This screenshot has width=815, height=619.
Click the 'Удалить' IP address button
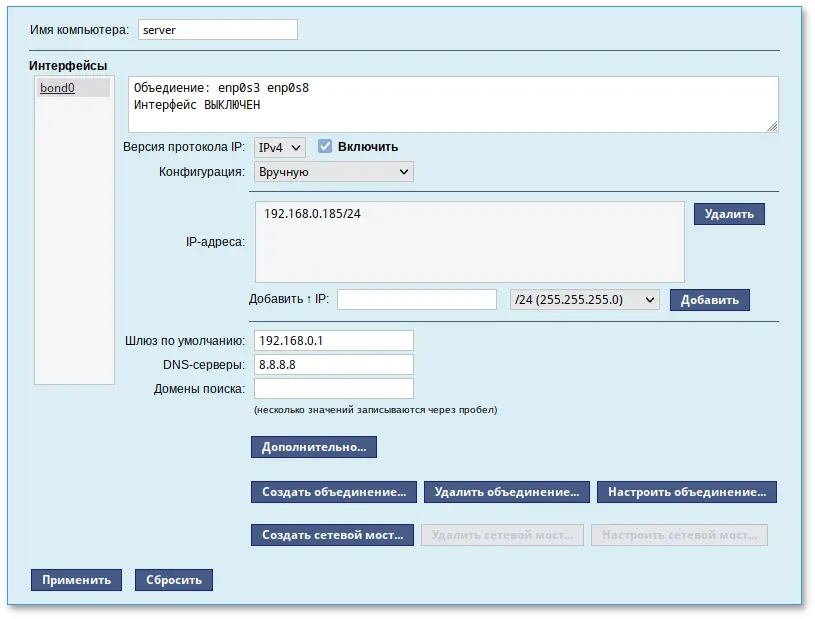coord(729,214)
